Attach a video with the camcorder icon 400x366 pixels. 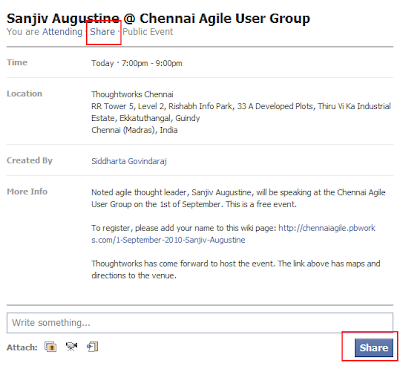[x=71, y=347]
